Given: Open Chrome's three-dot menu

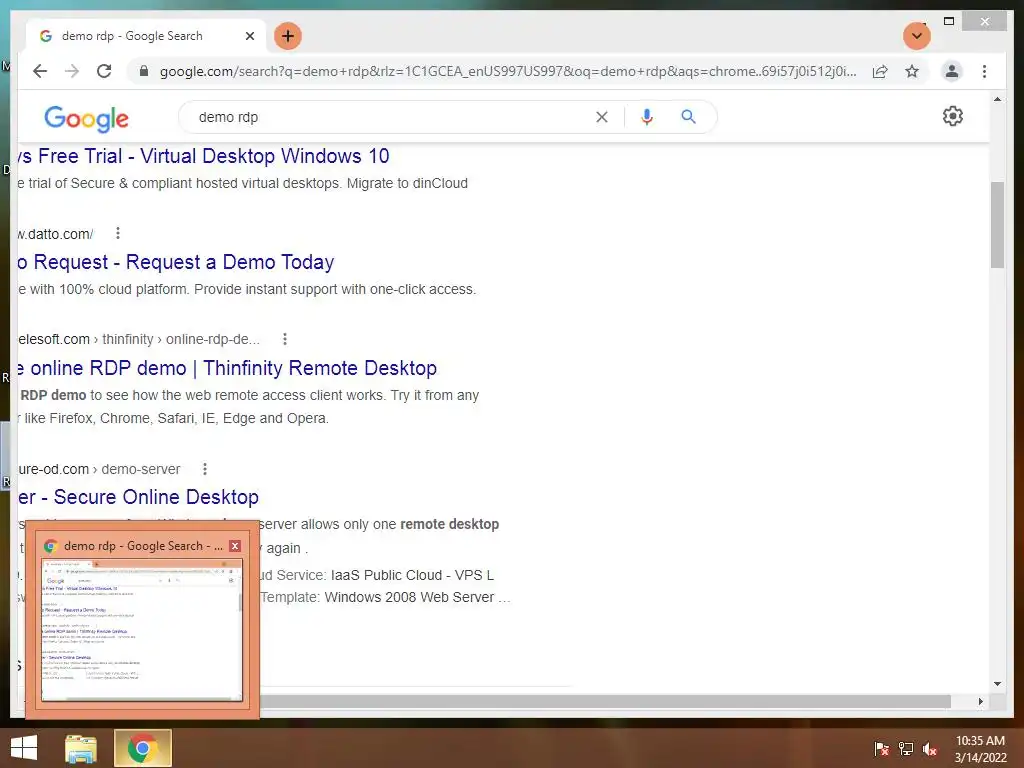Looking at the screenshot, I should [x=984, y=71].
